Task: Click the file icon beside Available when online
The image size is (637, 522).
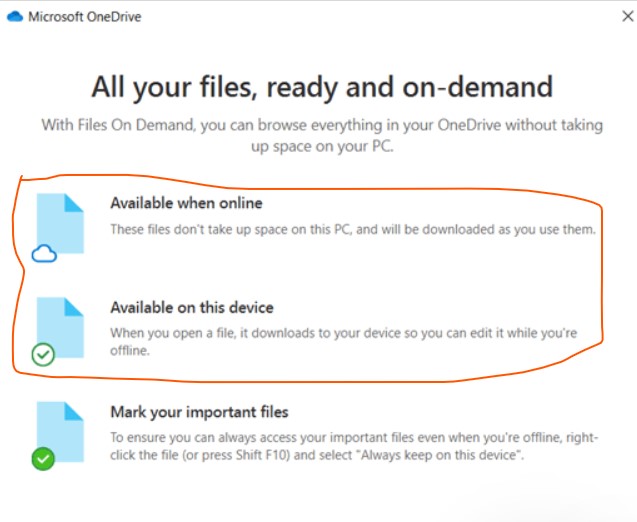Action: 60,223
